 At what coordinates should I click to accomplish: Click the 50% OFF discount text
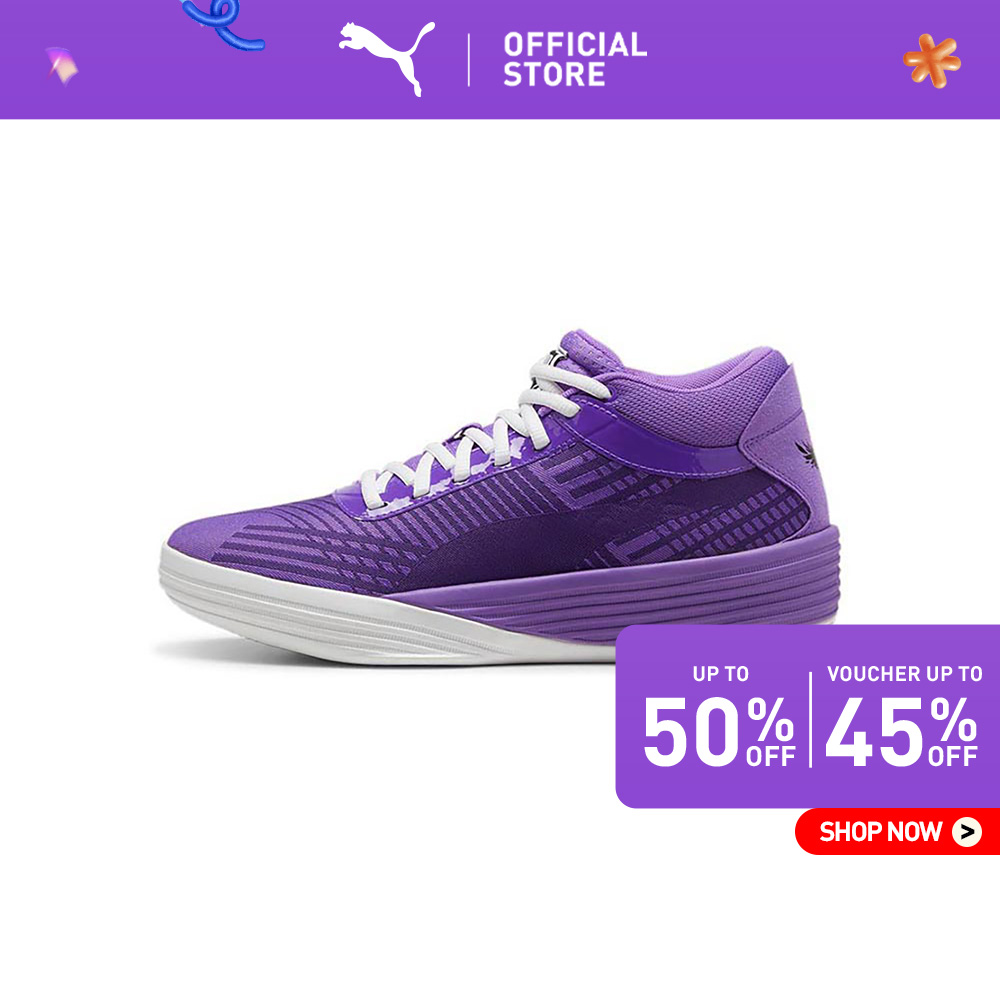(719, 731)
